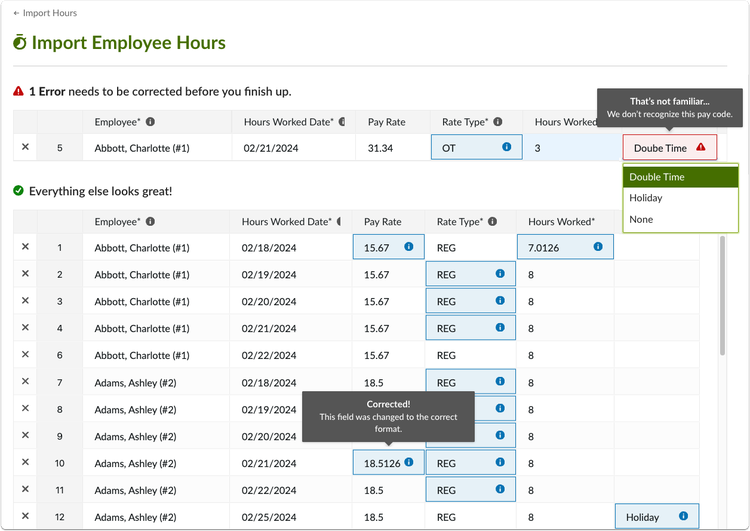The width and height of the screenshot is (750, 531).
Task: Click date 02/25/2024 in row 12
Action: (269, 517)
